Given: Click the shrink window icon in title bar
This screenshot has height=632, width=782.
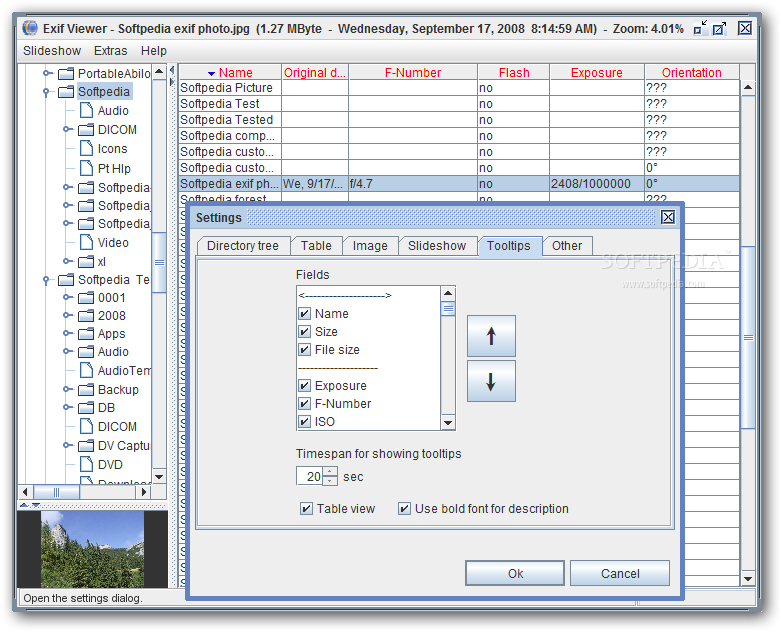Looking at the screenshot, I should [x=700, y=28].
